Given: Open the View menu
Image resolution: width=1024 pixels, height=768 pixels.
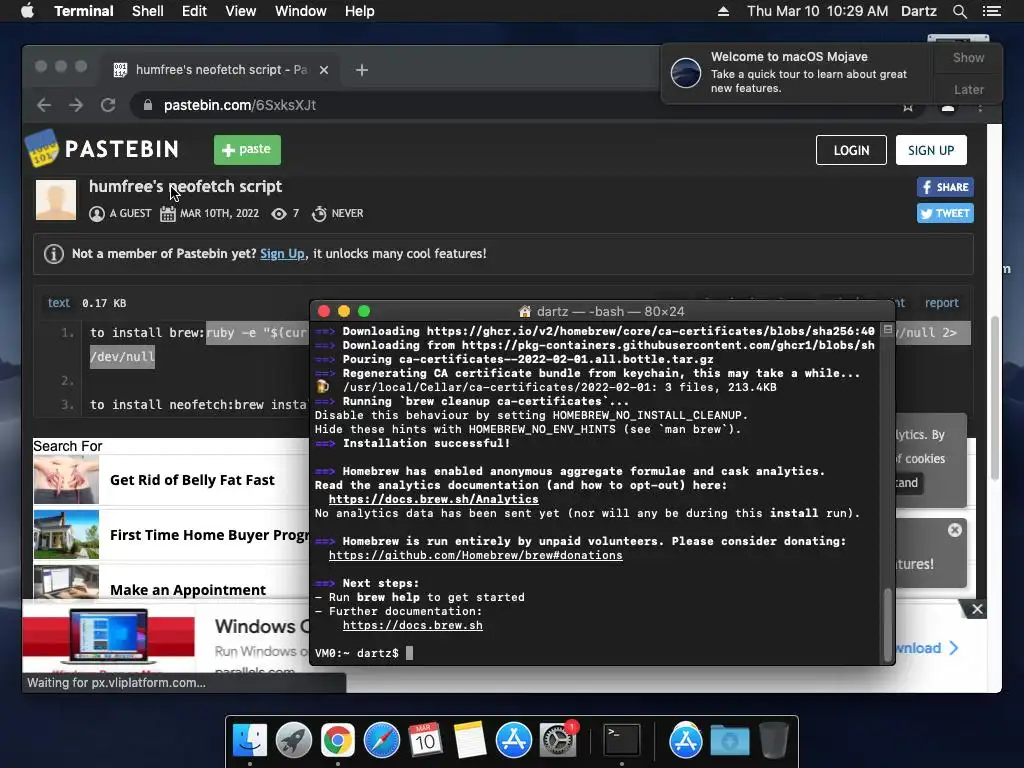Looking at the screenshot, I should tap(240, 11).
